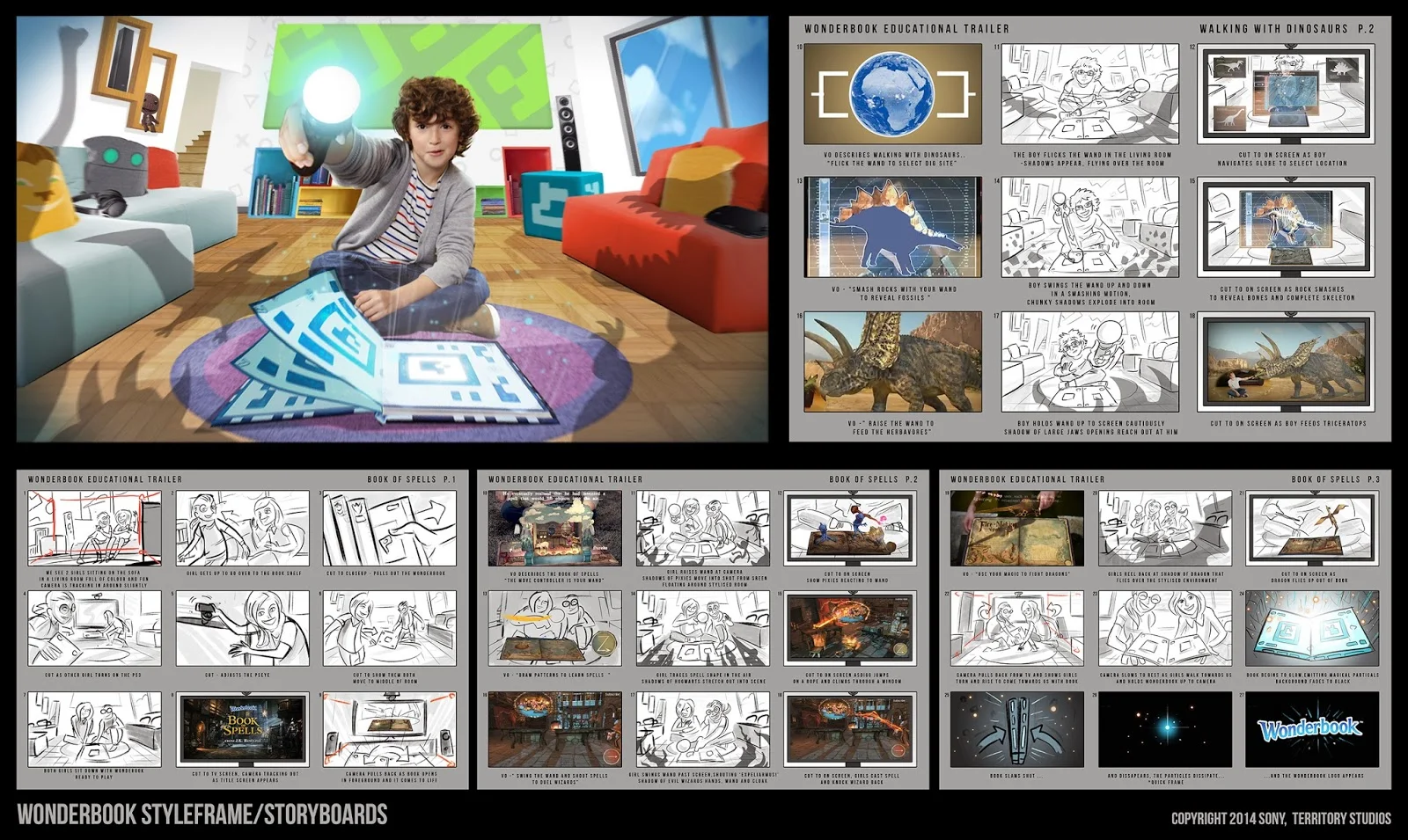Click the sketch of two girls on sofa with red outlines
Screen dimensions: 1408x840
[94, 528]
